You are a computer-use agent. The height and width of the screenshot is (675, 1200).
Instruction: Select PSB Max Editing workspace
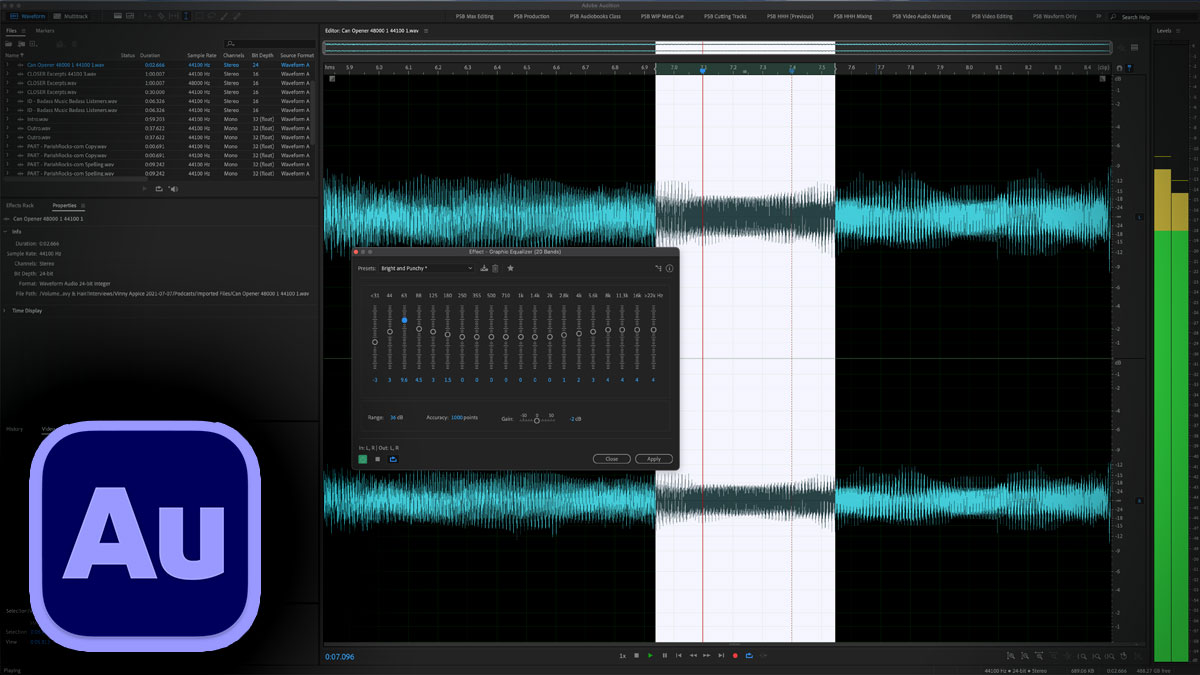click(474, 17)
